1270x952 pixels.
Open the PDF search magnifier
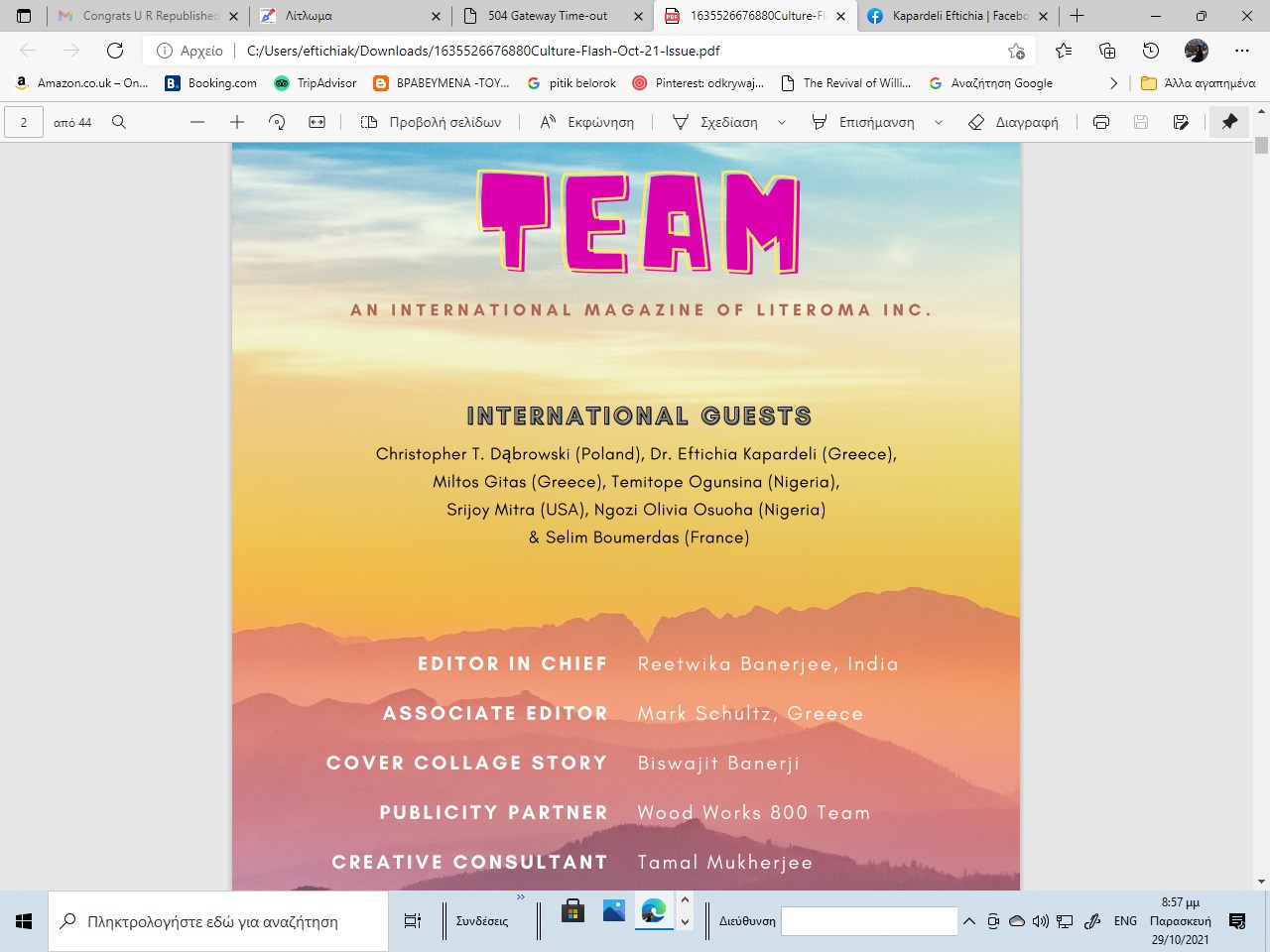tap(119, 122)
